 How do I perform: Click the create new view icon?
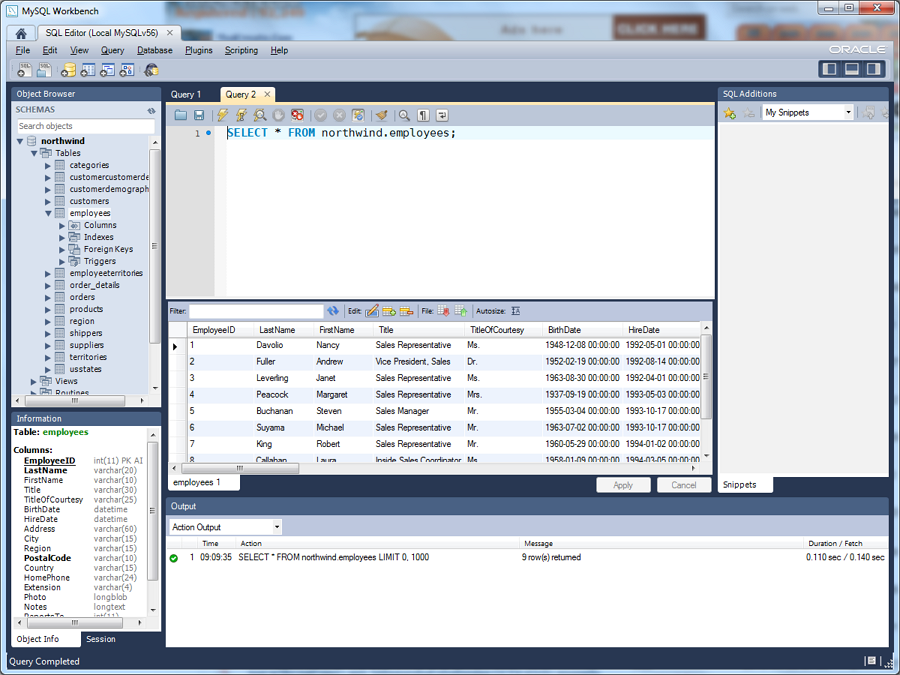(107, 70)
